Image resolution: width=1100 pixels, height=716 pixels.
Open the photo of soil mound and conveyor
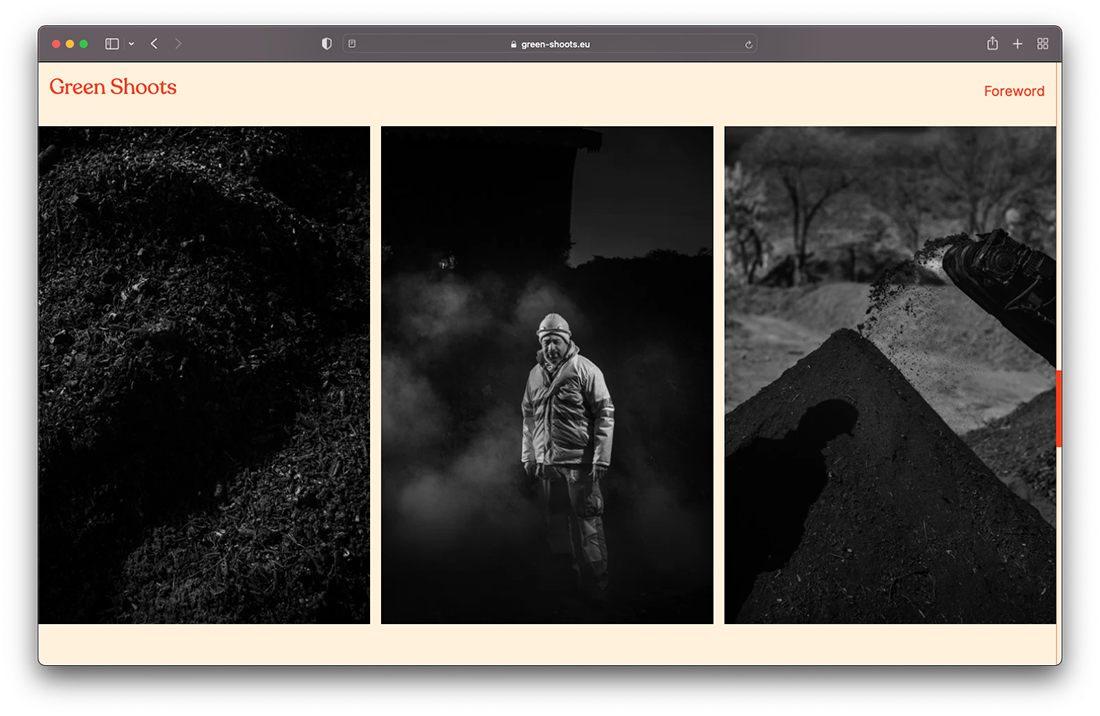[890, 374]
